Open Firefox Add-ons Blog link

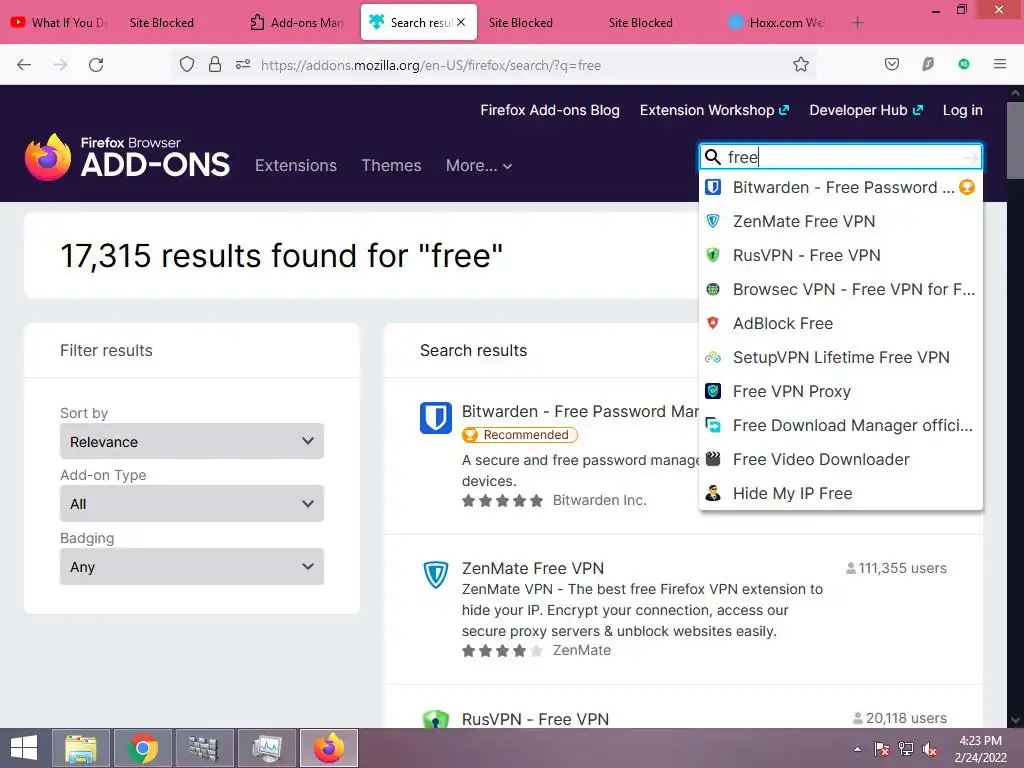tap(550, 110)
